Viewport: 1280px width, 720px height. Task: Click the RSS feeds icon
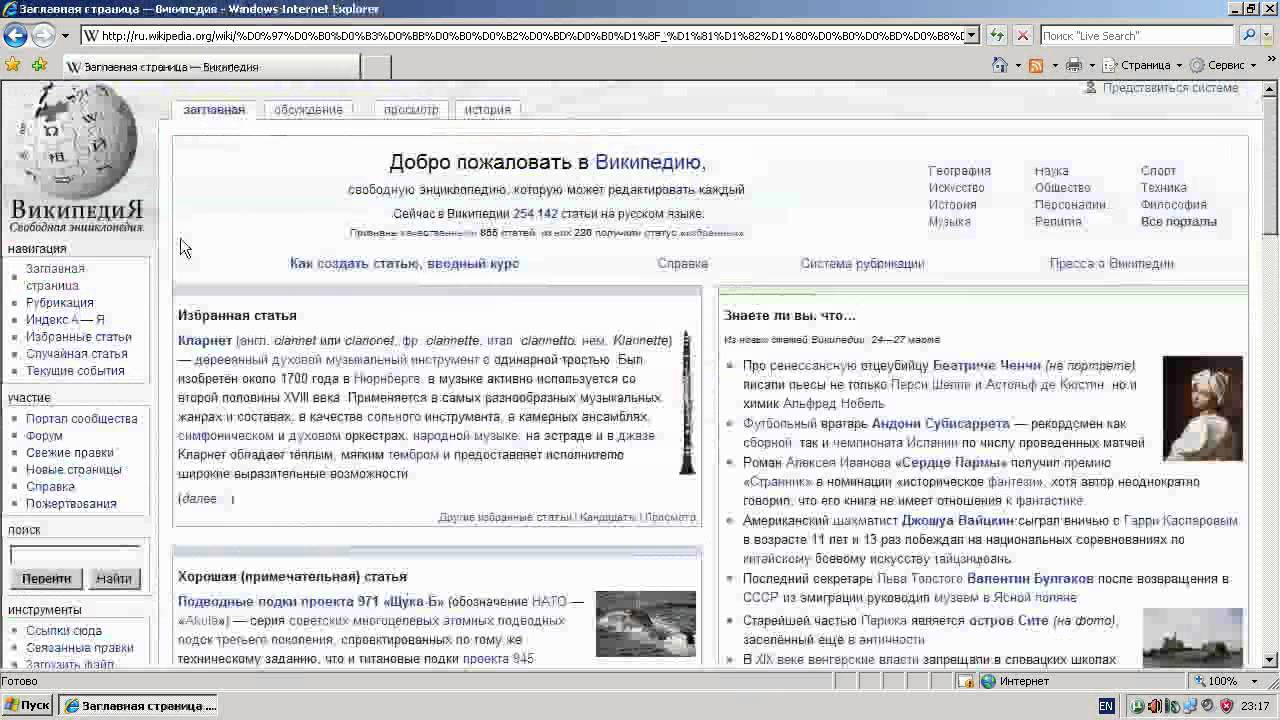click(1036, 65)
